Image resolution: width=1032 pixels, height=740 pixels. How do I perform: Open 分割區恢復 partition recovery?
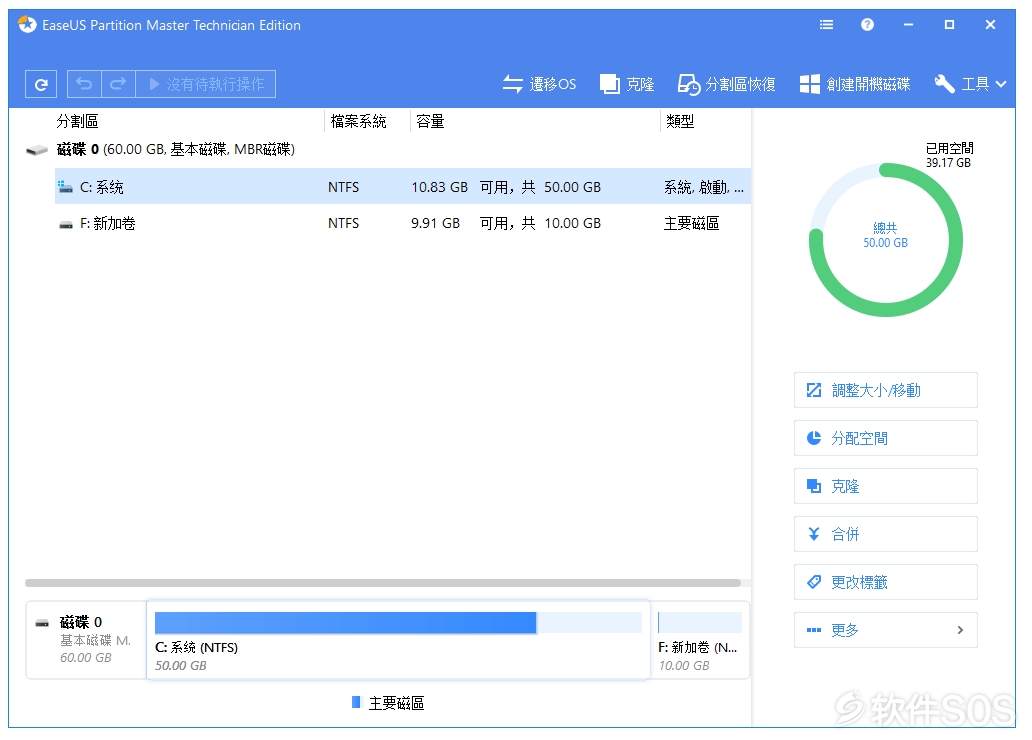pos(727,84)
